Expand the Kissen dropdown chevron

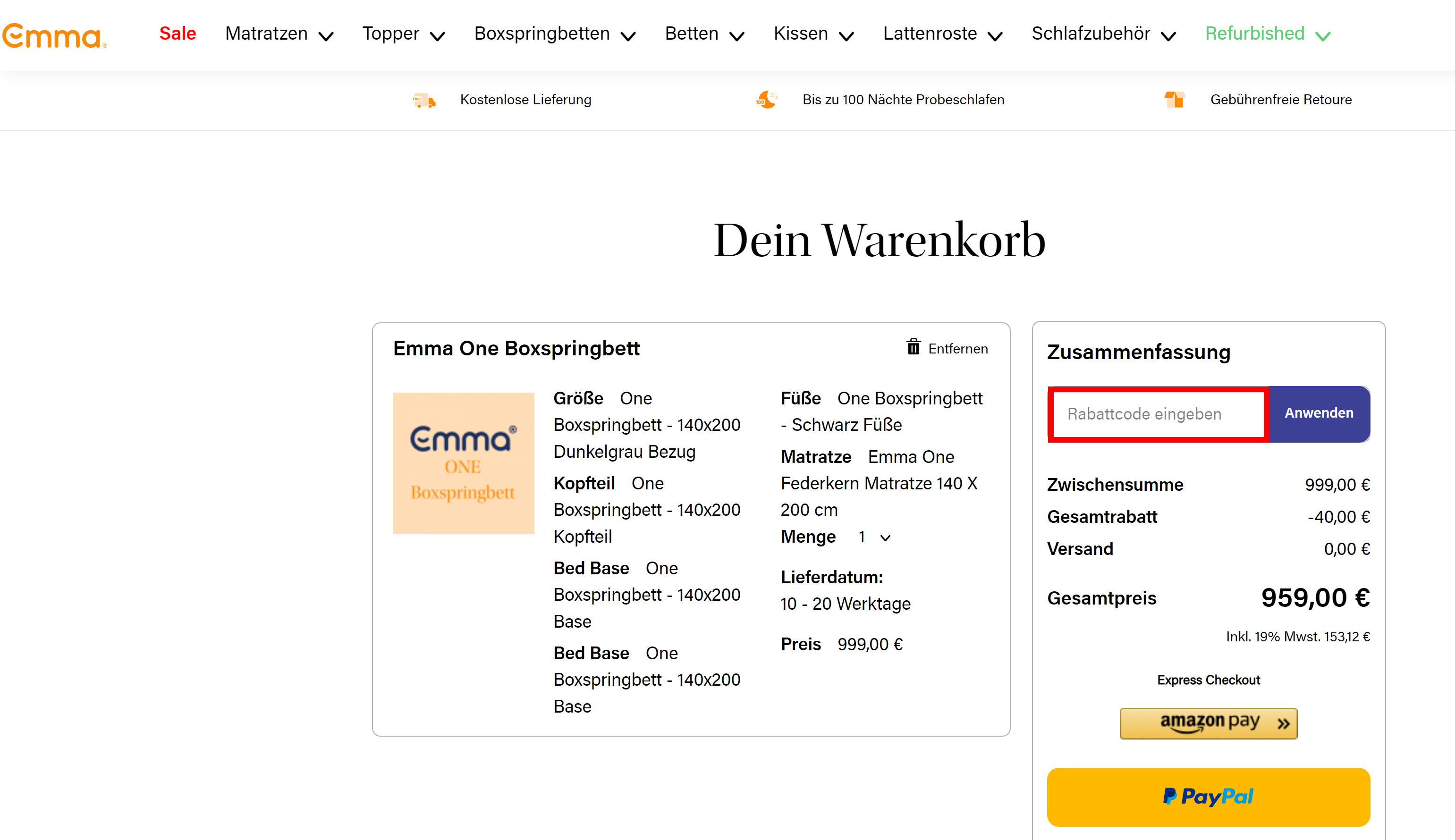pos(846,36)
